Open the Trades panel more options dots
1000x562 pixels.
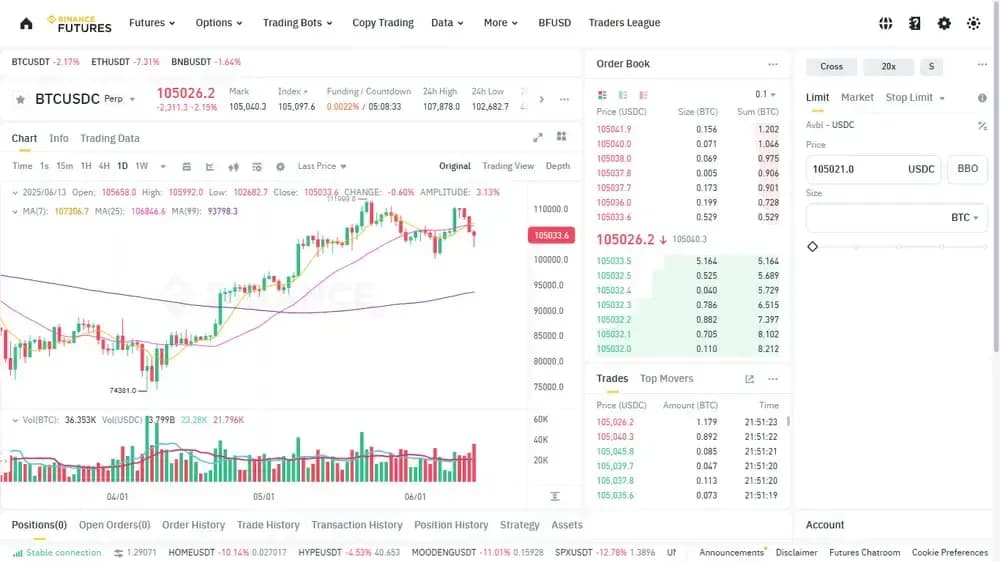pyautogui.click(x=773, y=379)
